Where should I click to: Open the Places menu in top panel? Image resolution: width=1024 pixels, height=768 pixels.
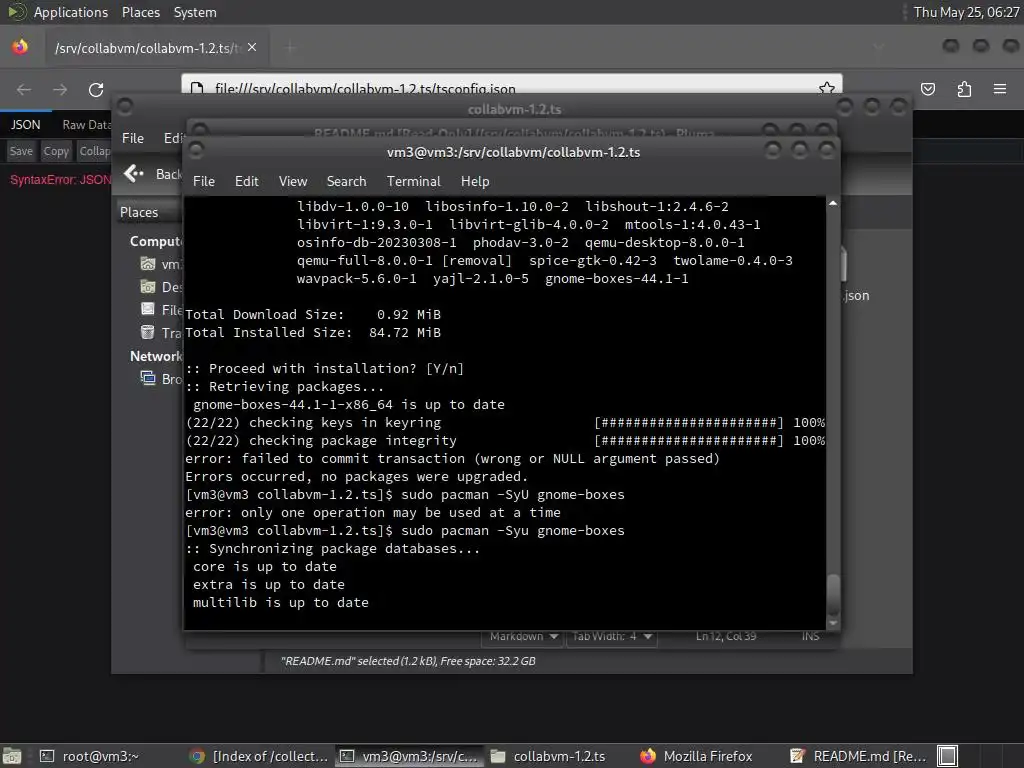[x=140, y=12]
